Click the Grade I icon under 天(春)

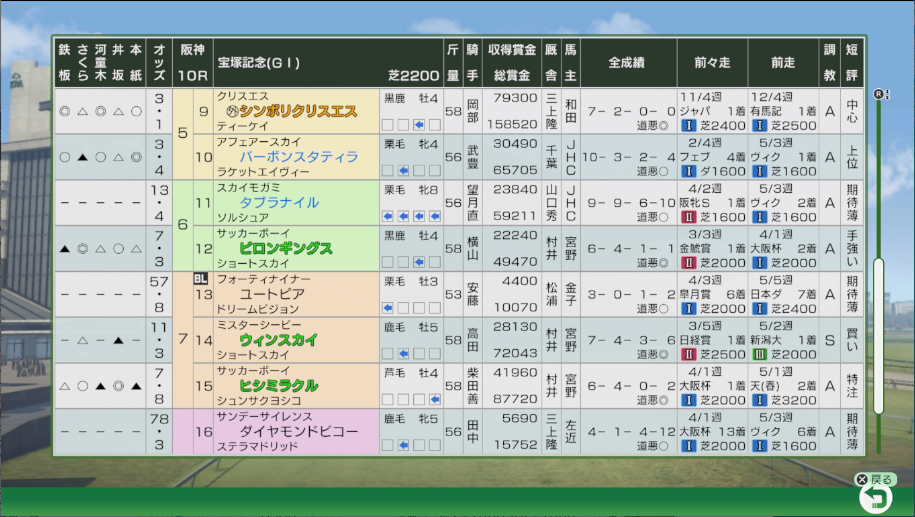click(x=757, y=400)
